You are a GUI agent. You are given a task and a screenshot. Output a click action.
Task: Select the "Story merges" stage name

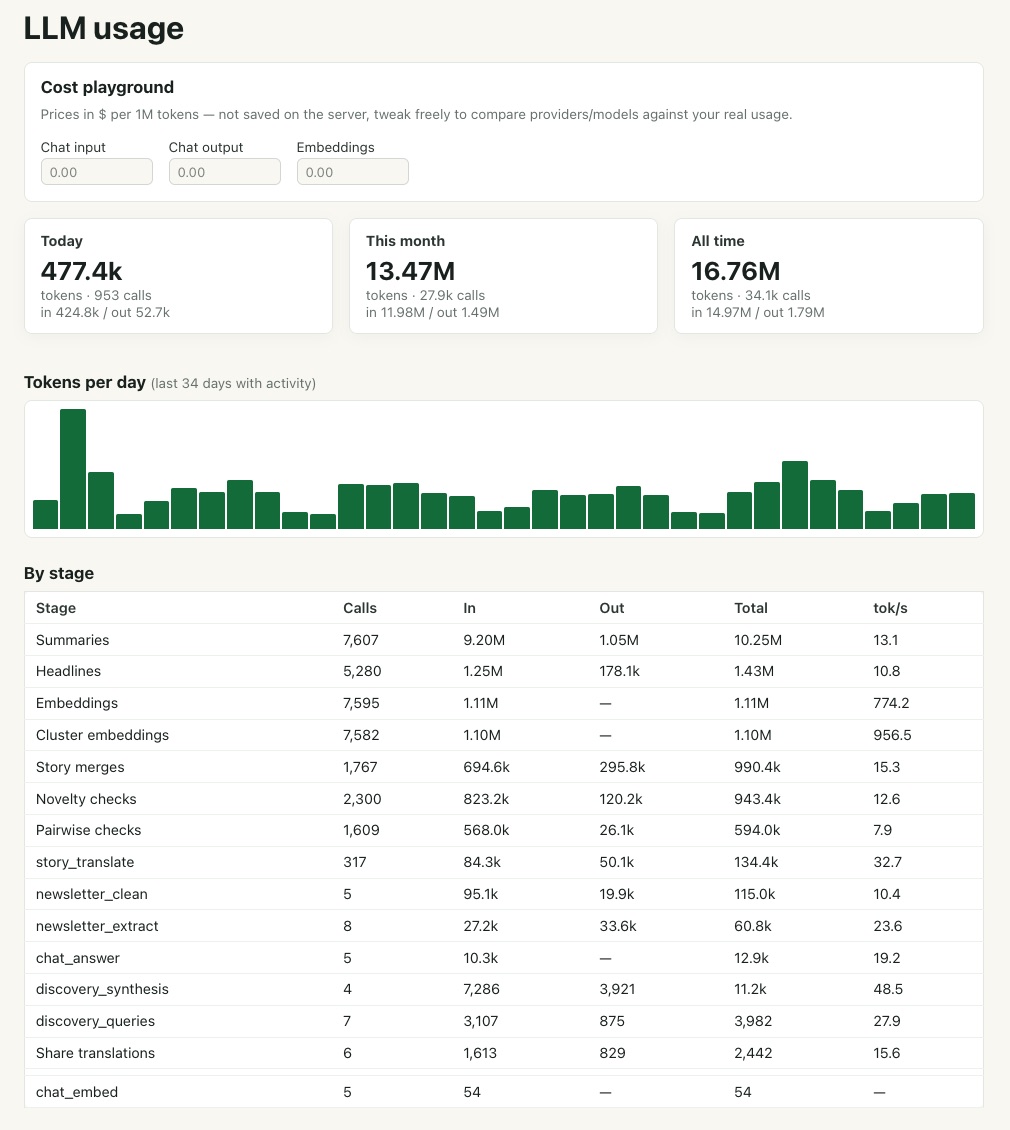[80, 767]
